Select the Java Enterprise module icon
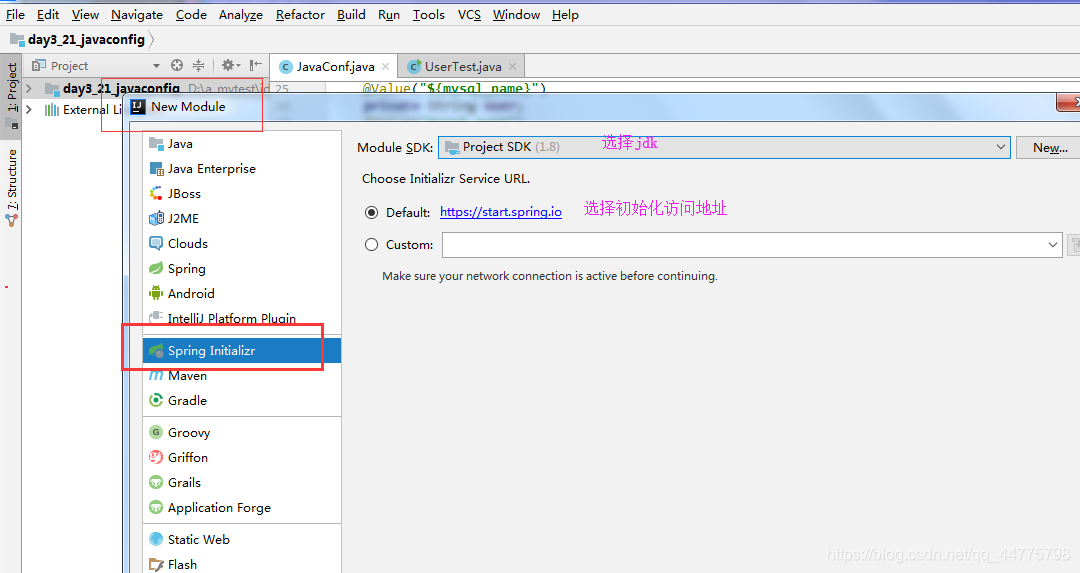This screenshot has width=1080, height=573. (x=156, y=169)
